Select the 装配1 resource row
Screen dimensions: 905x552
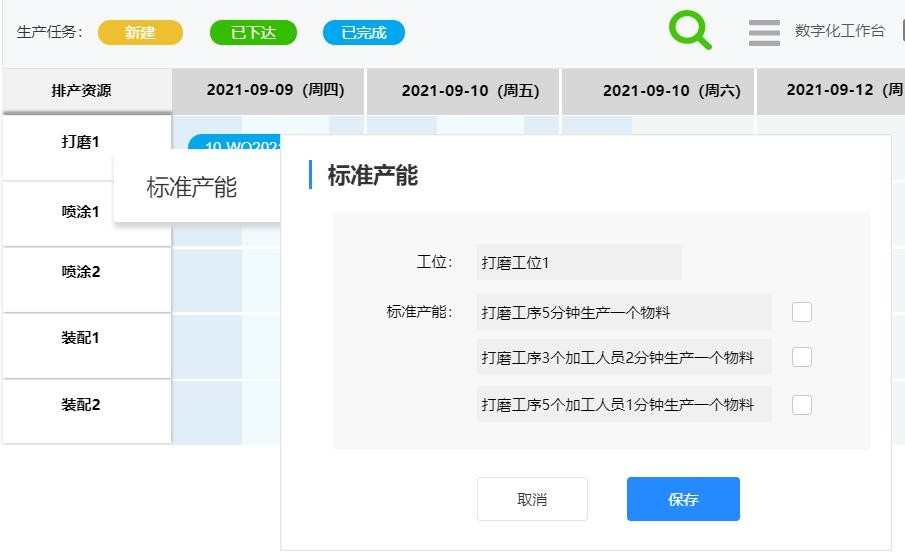80,338
